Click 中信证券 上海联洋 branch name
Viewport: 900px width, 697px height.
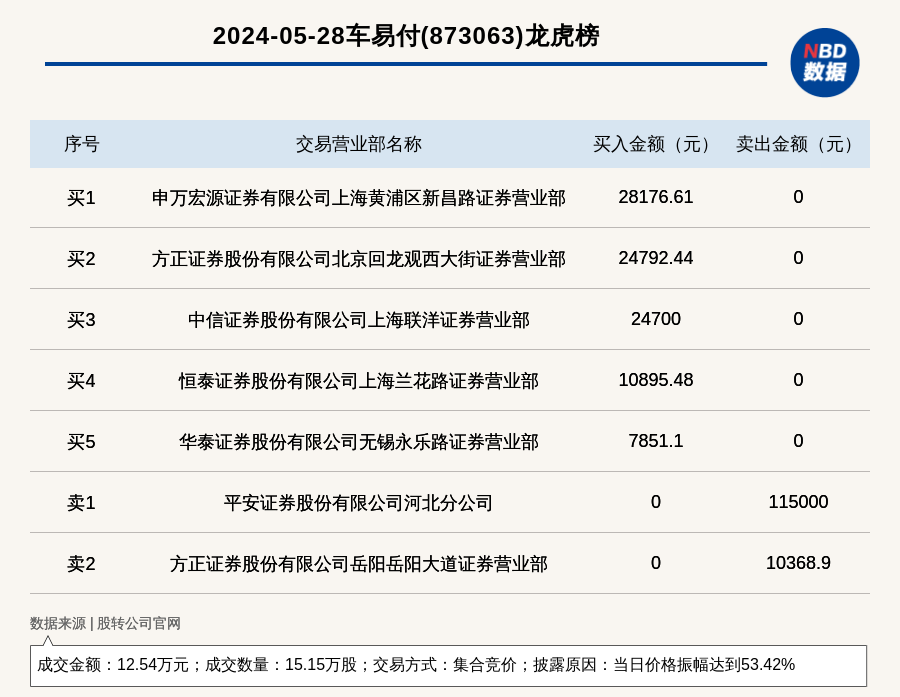(x=359, y=320)
